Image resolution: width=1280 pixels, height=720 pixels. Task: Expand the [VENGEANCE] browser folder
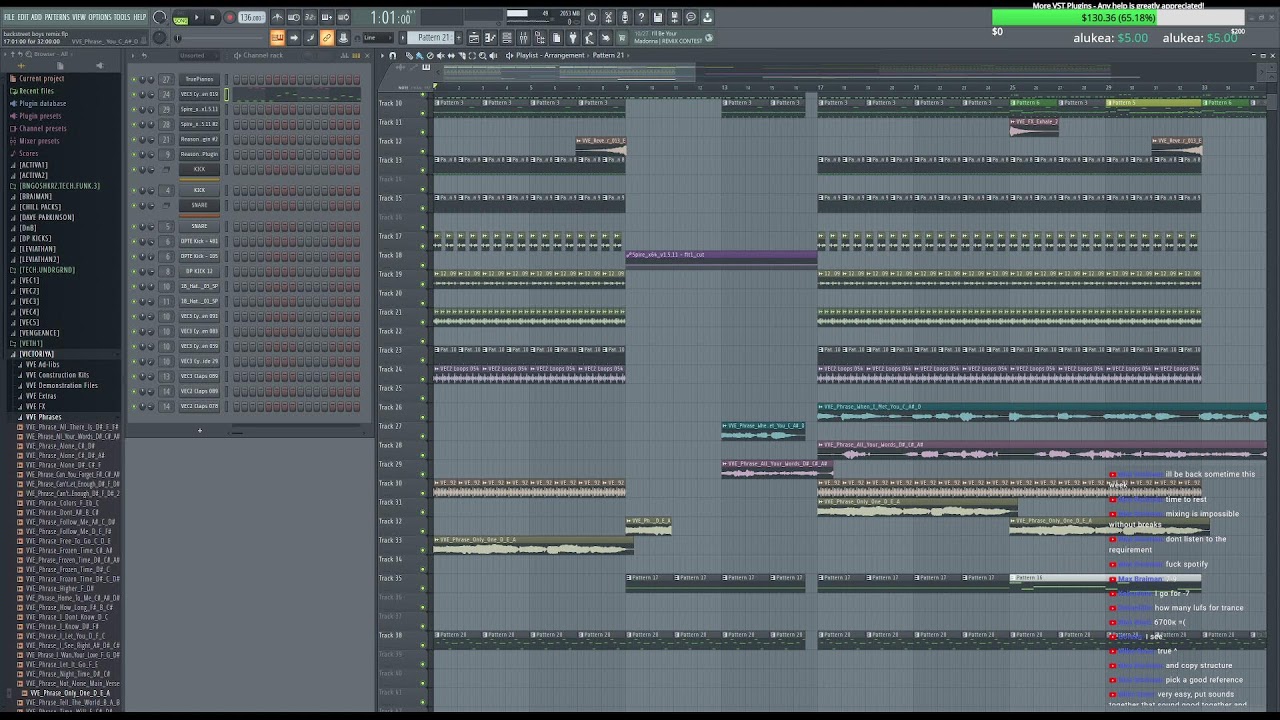pyautogui.click(x=40, y=333)
